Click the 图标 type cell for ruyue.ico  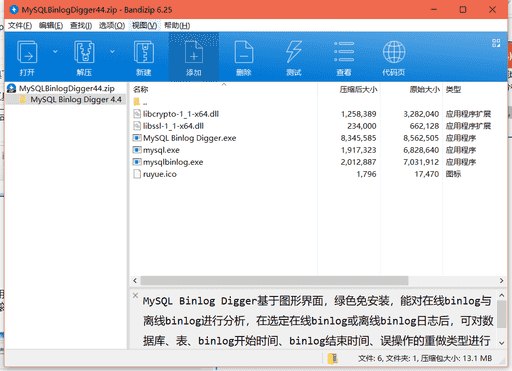[453, 174]
